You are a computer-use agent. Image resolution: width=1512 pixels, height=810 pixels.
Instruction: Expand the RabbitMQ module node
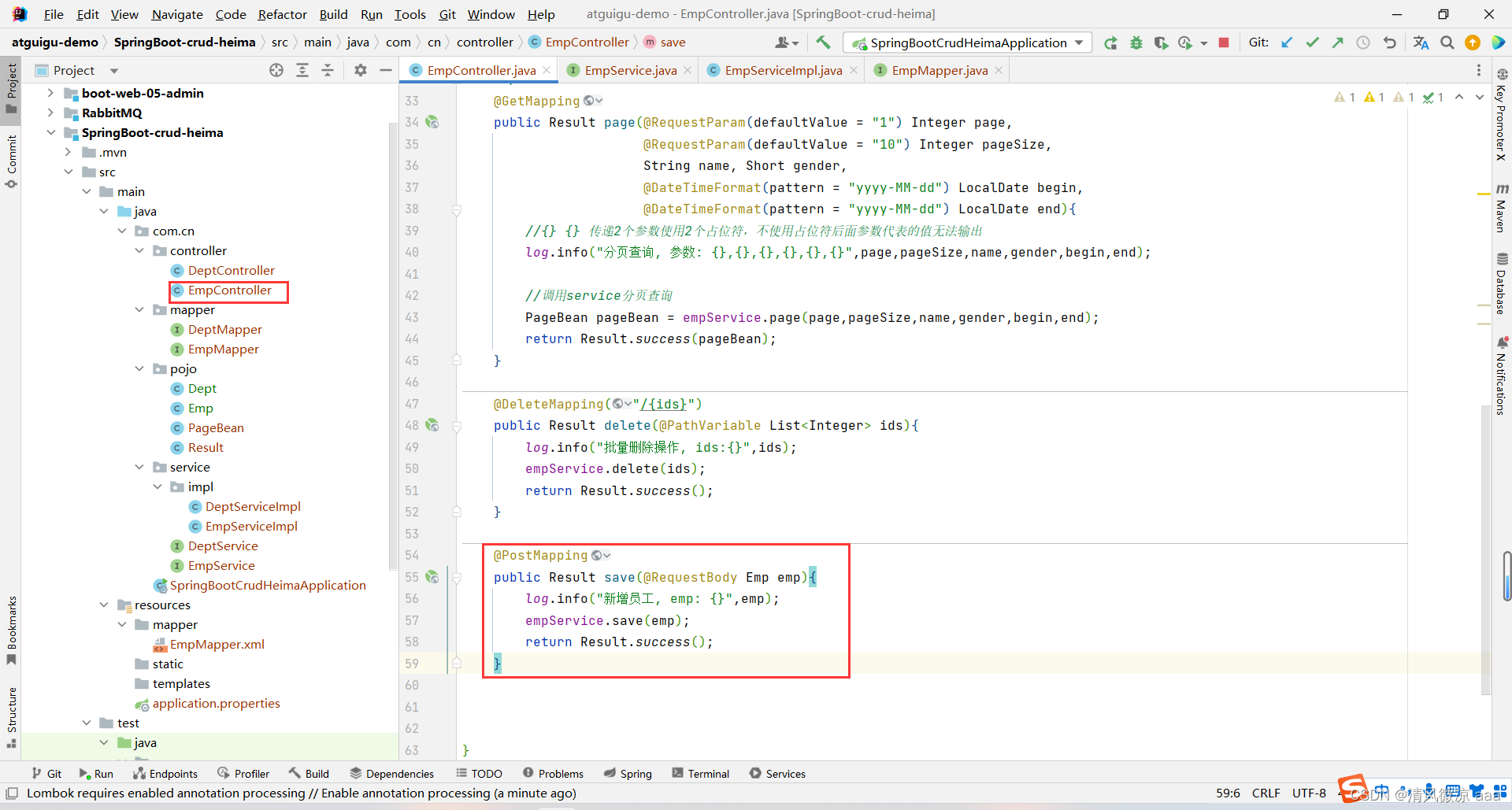(x=50, y=113)
